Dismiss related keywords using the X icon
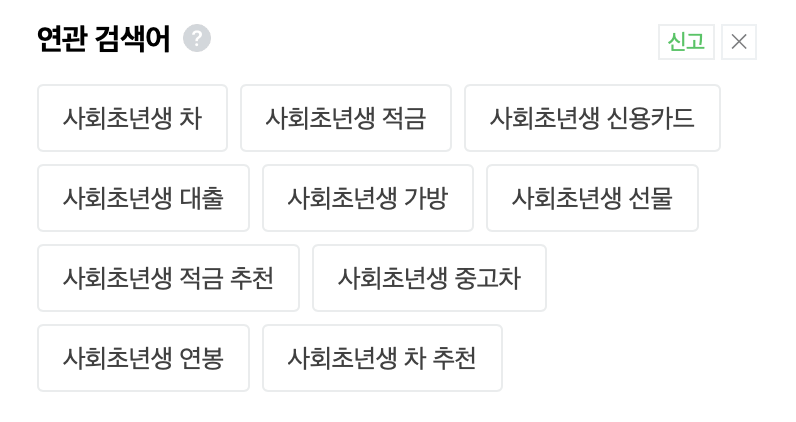Image resolution: width=796 pixels, height=422 pixels. 739,42
